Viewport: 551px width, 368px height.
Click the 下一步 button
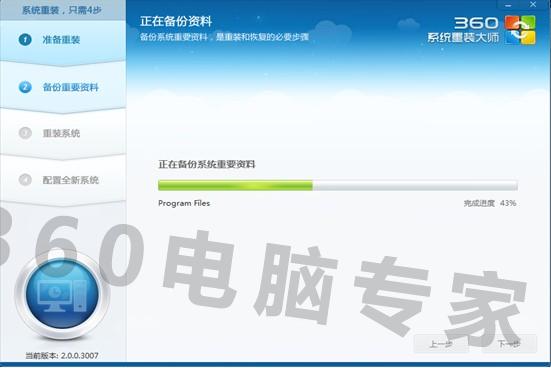[x=510, y=343]
